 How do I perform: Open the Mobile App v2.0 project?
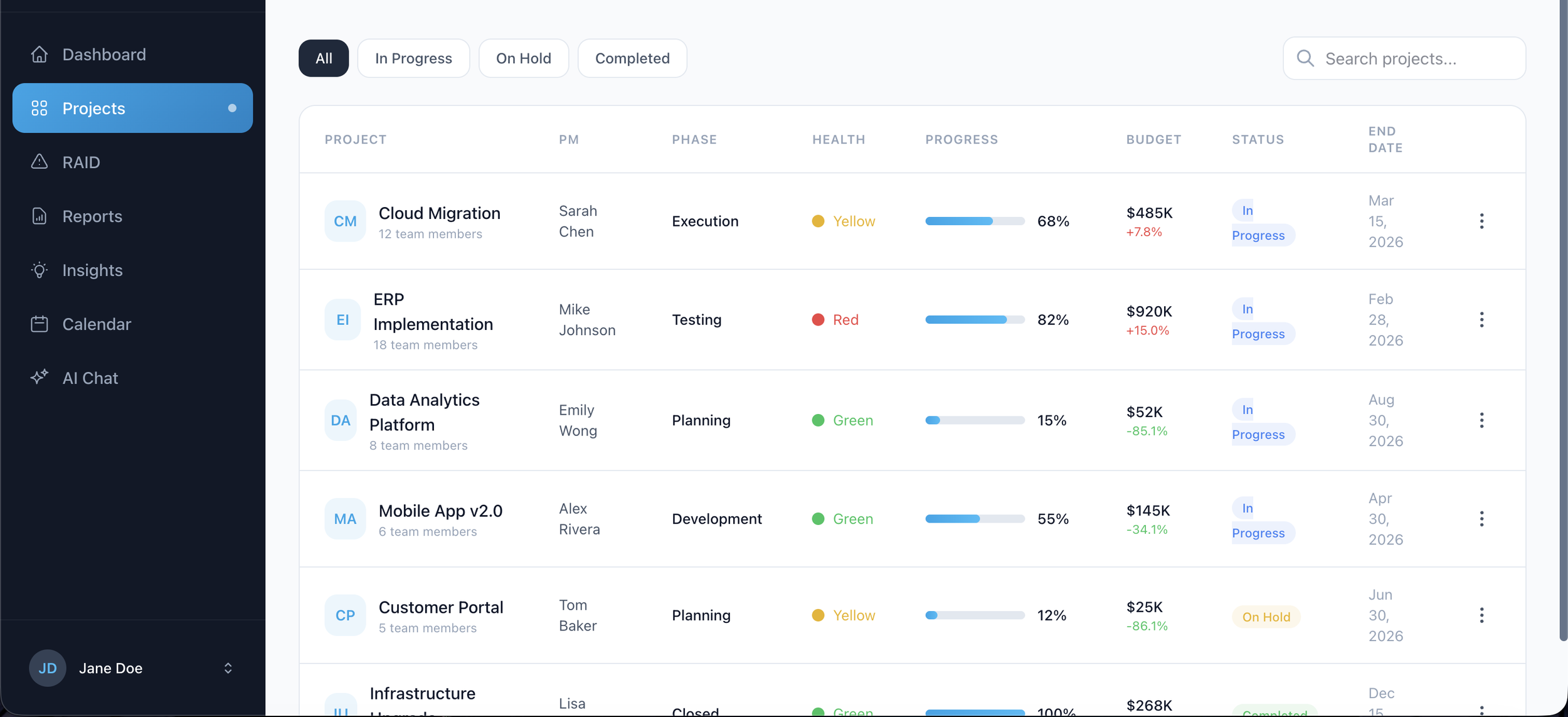(x=440, y=511)
